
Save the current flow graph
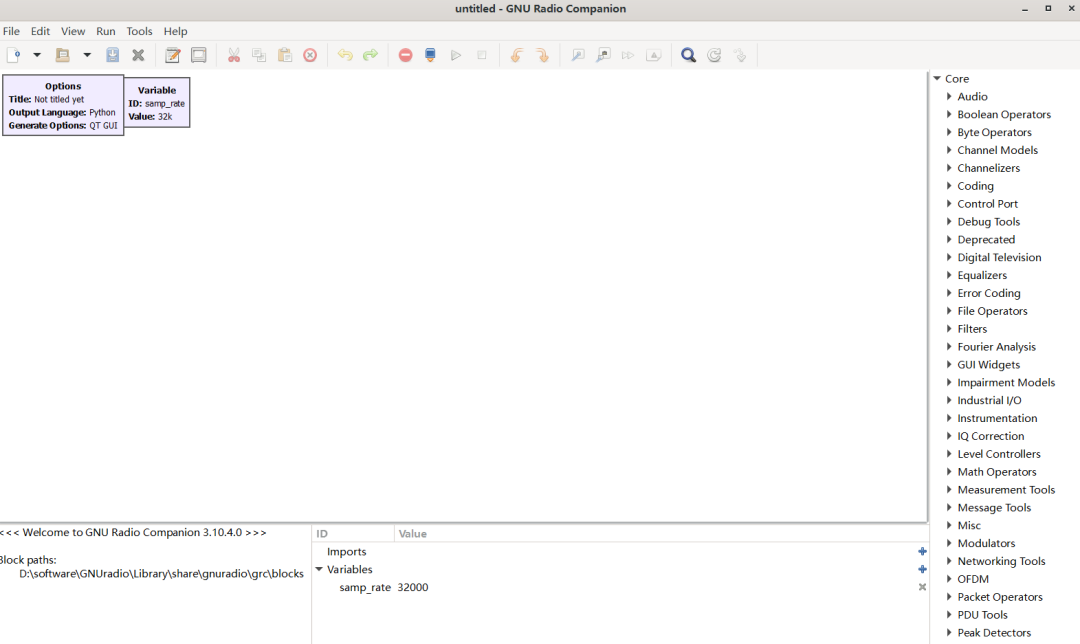[112, 55]
